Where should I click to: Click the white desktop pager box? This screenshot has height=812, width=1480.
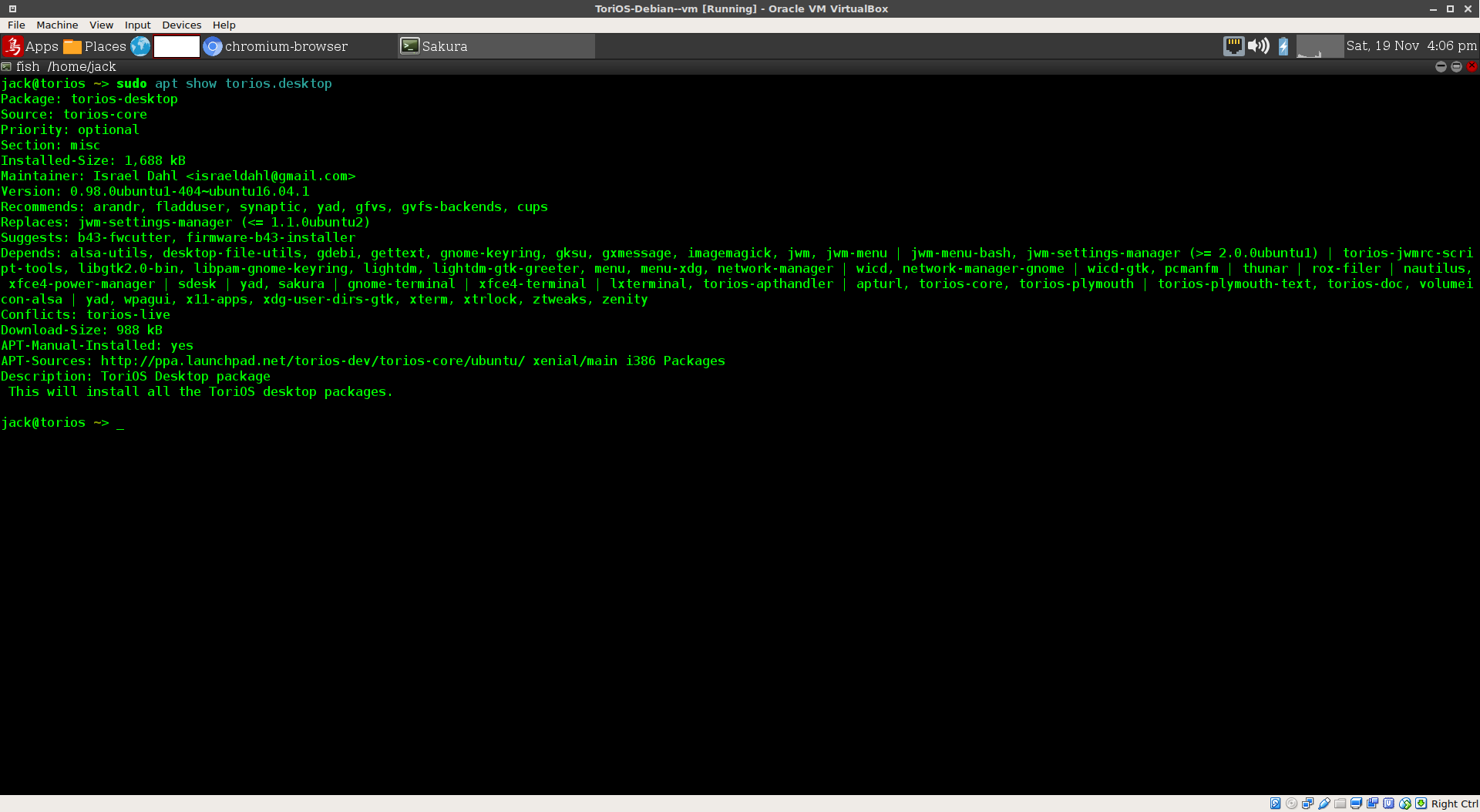pyautogui.click(x=177, y=46)
